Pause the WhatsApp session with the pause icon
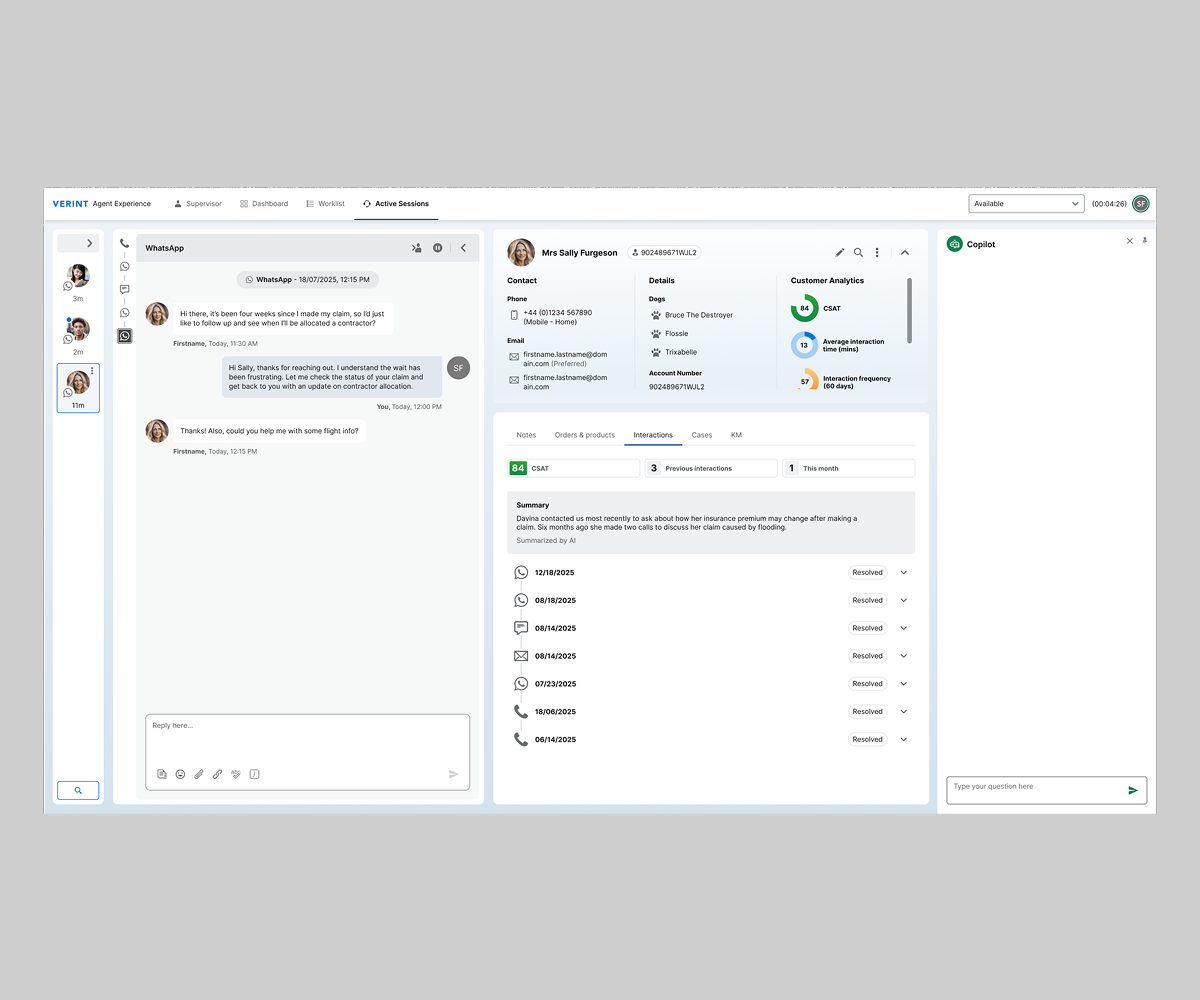Viewport: 1200px width, 1000px height. coord(438,248)
